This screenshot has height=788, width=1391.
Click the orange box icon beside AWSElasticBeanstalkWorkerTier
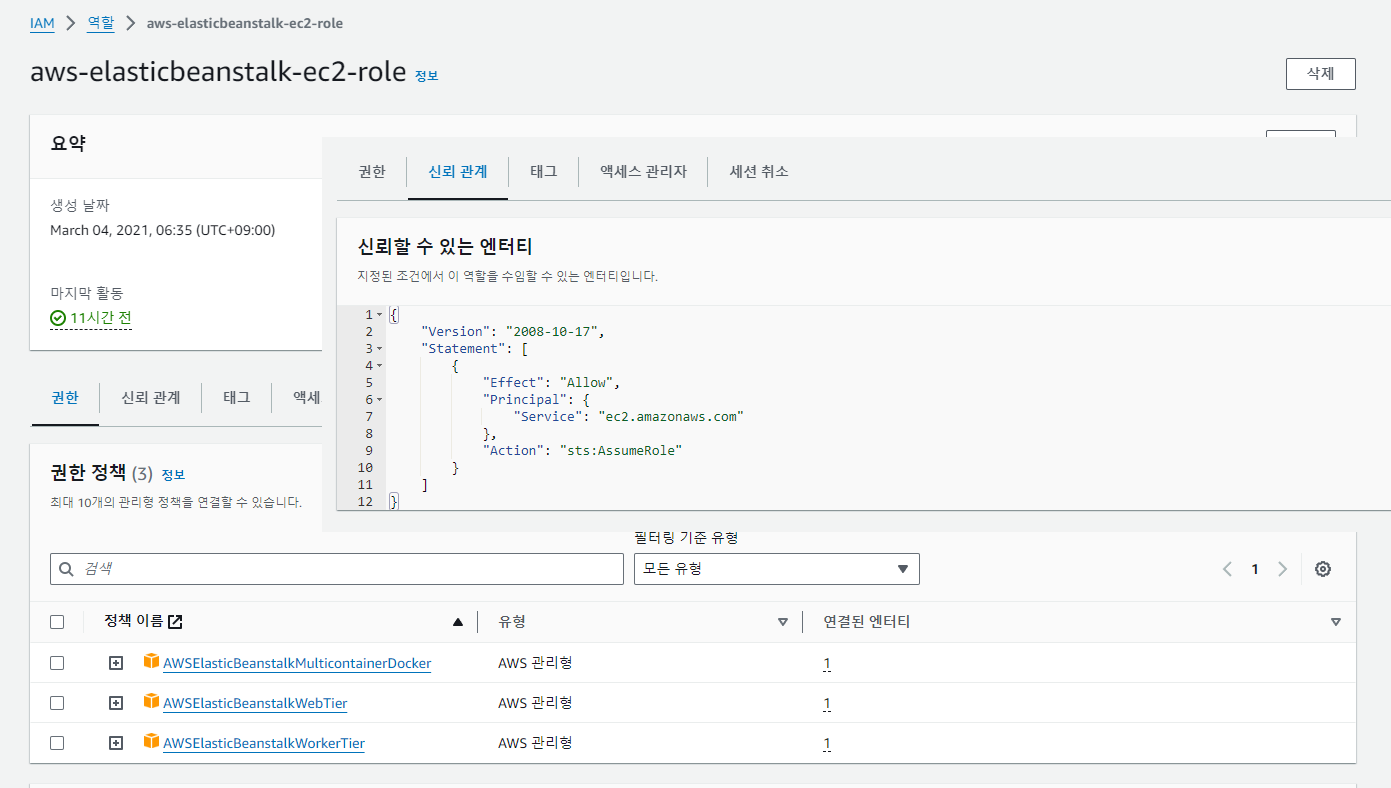(x=152, y=742)
